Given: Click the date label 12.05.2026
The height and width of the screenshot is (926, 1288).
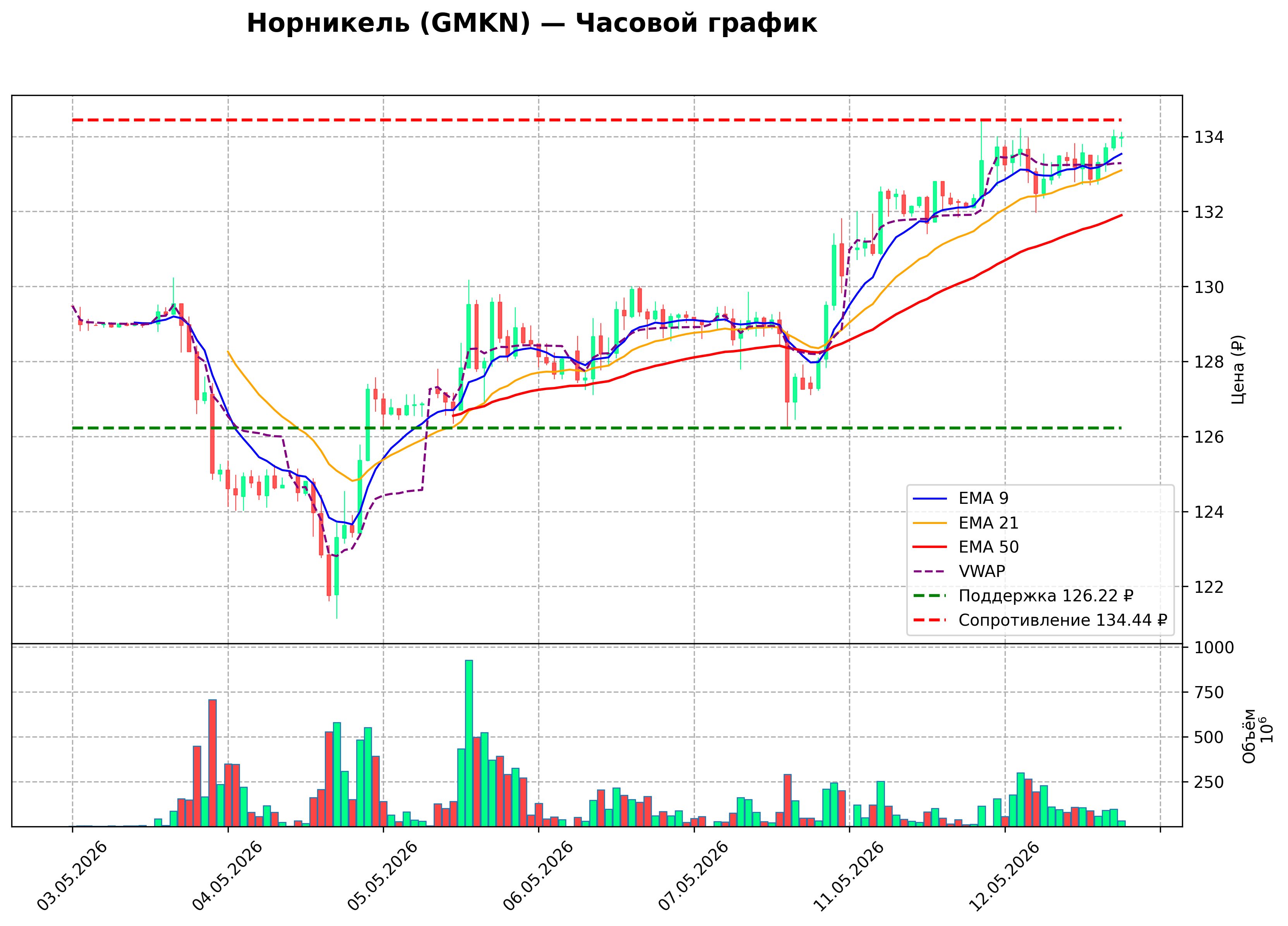Looking at the screenshot, I should (1005, 876).
